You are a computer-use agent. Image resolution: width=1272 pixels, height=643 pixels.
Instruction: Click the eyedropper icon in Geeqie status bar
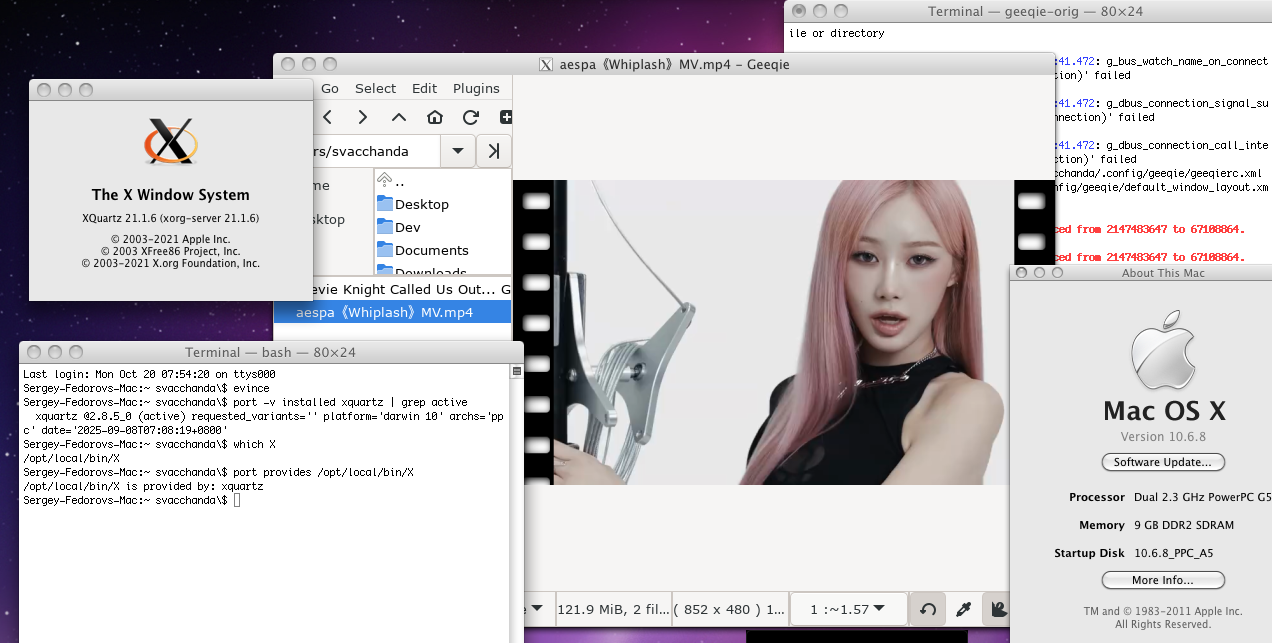(964, 608)
